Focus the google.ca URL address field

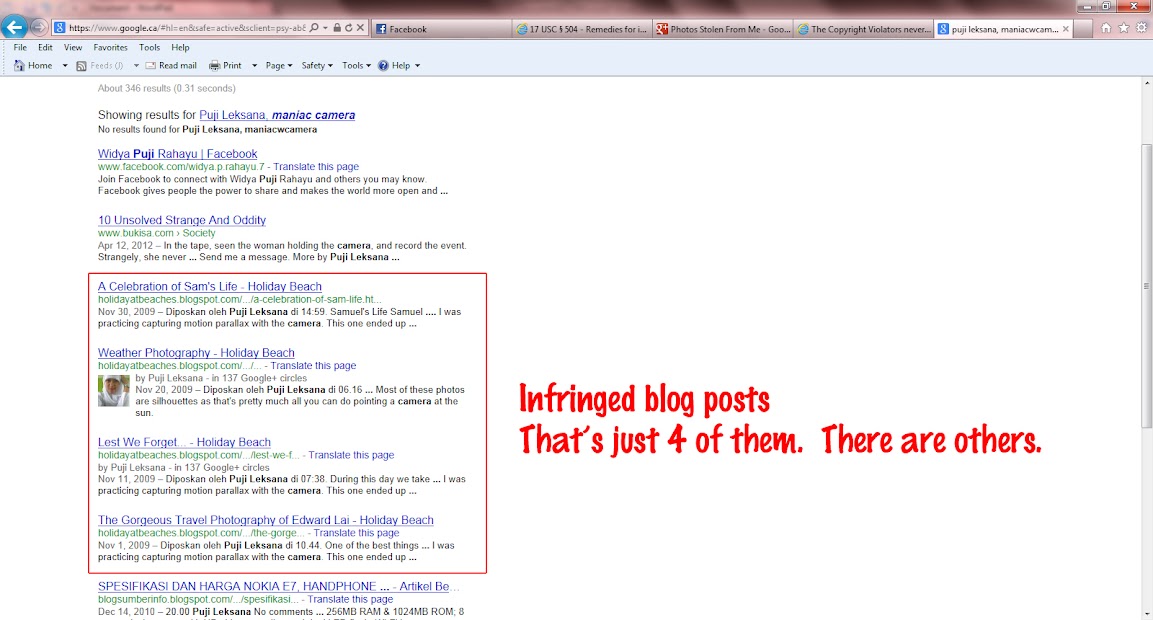pos(187,28)
